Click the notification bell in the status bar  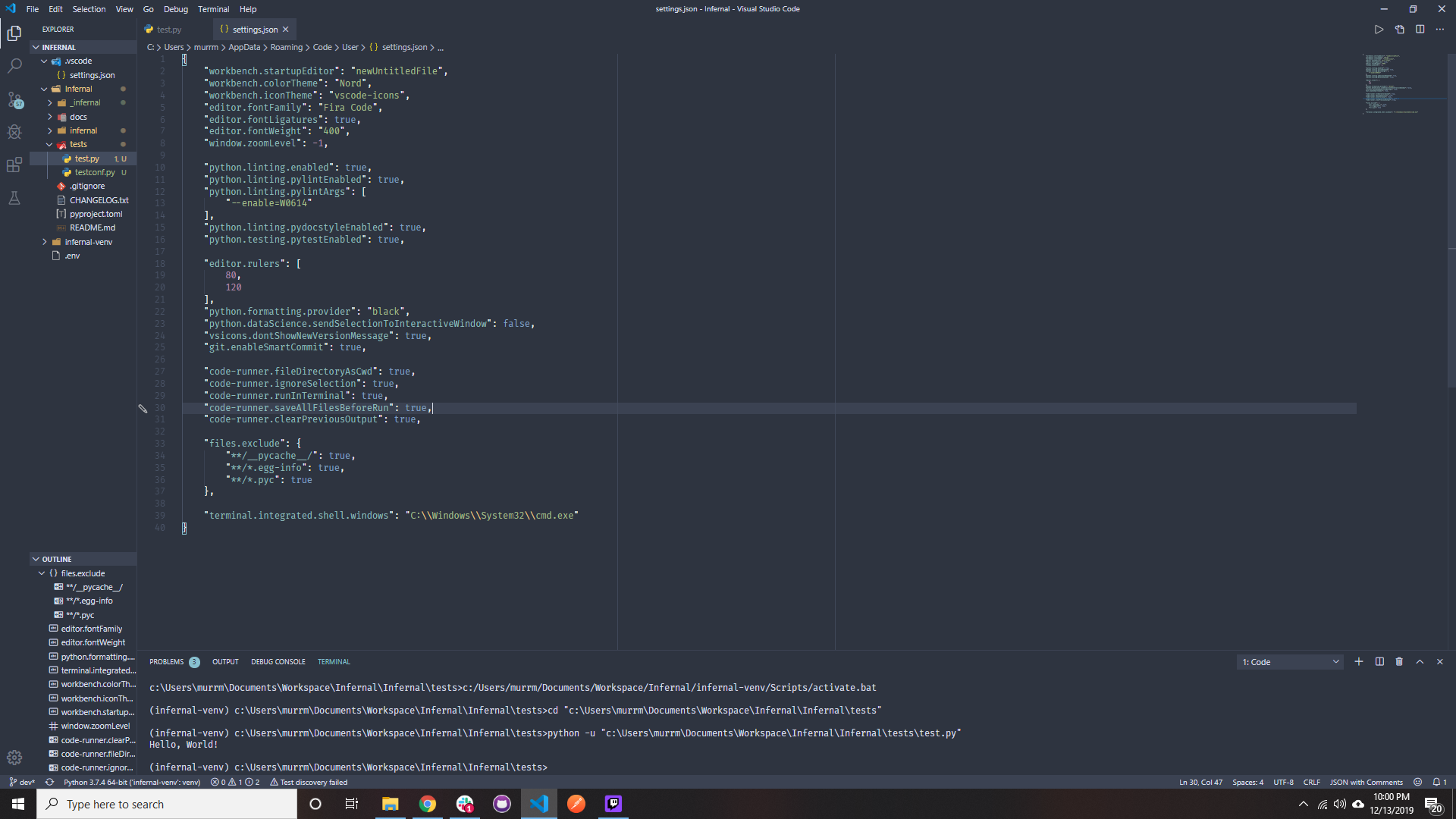(1437, 782)
